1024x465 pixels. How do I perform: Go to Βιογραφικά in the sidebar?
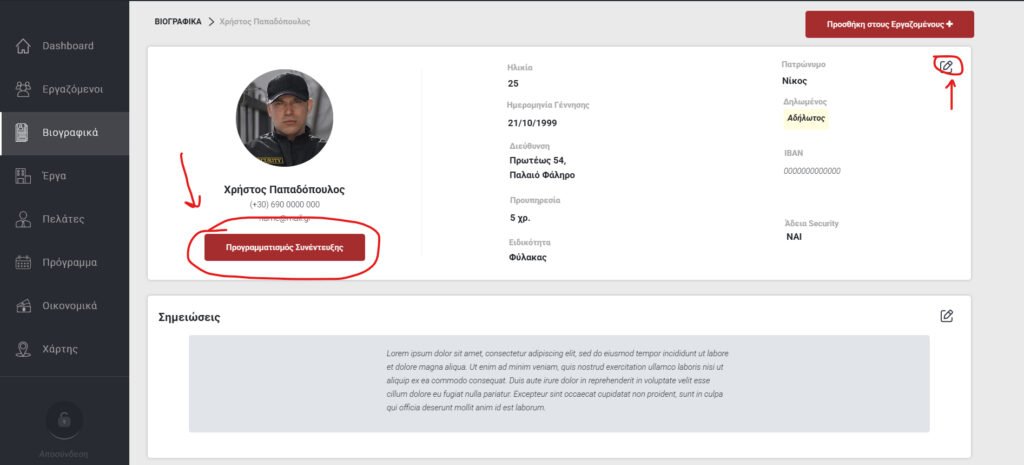coord(69,133)
